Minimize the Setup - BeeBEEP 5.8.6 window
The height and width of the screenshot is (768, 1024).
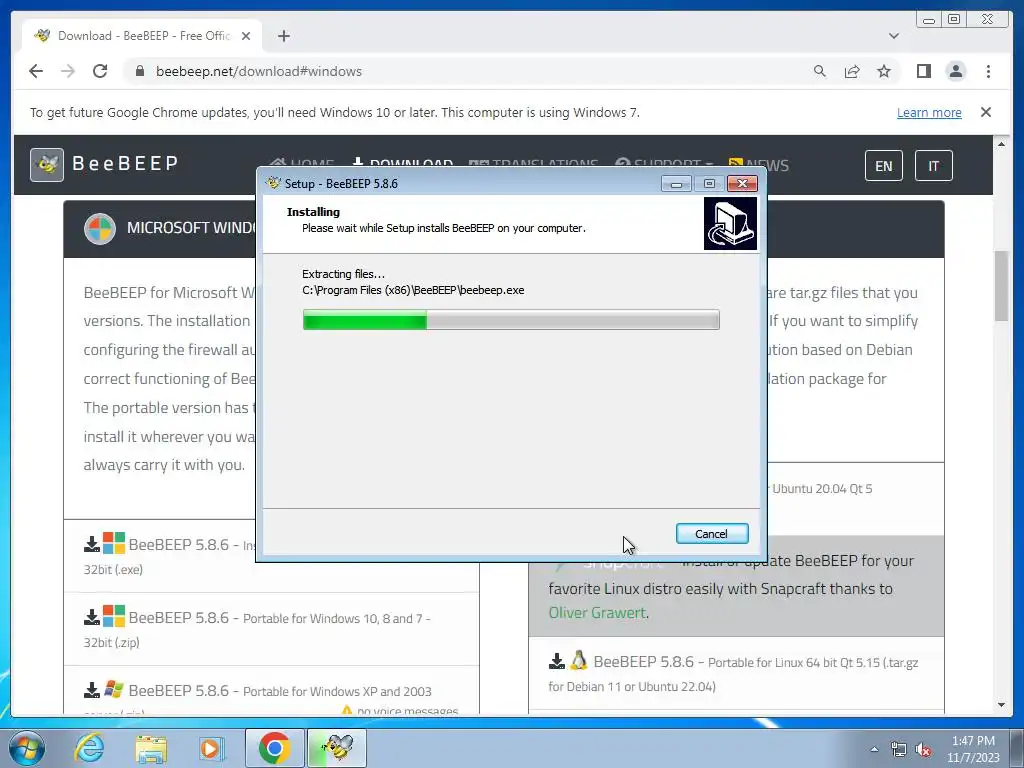676,184
